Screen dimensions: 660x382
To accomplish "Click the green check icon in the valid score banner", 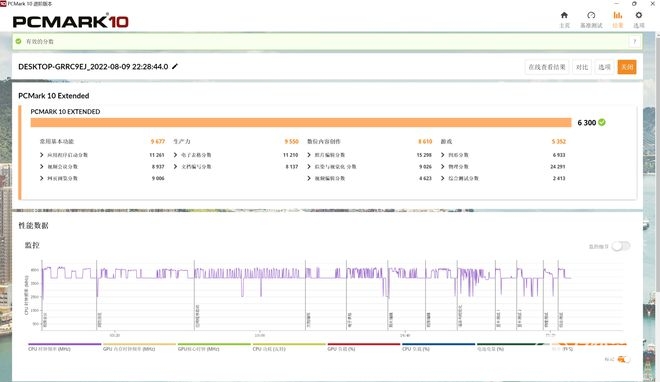I will click(19, 41).
